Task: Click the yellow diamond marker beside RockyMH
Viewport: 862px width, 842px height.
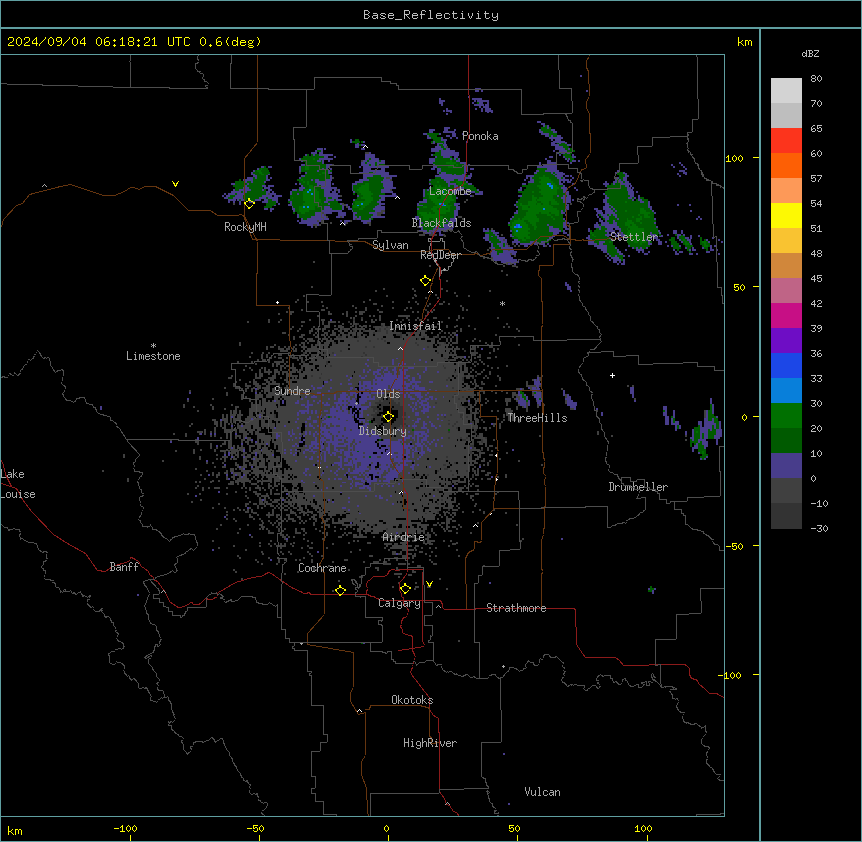Action: pos(249,204)
